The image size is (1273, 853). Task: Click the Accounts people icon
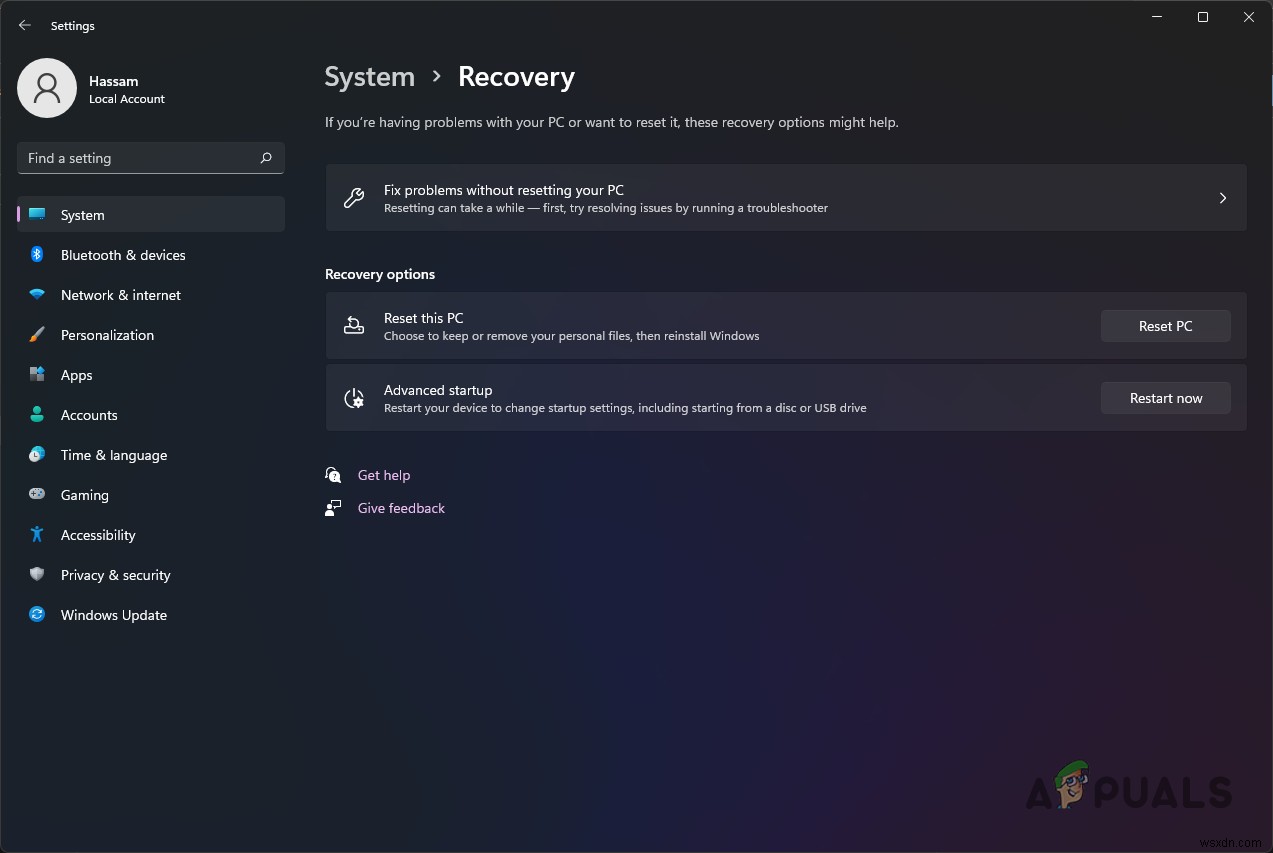37,415
